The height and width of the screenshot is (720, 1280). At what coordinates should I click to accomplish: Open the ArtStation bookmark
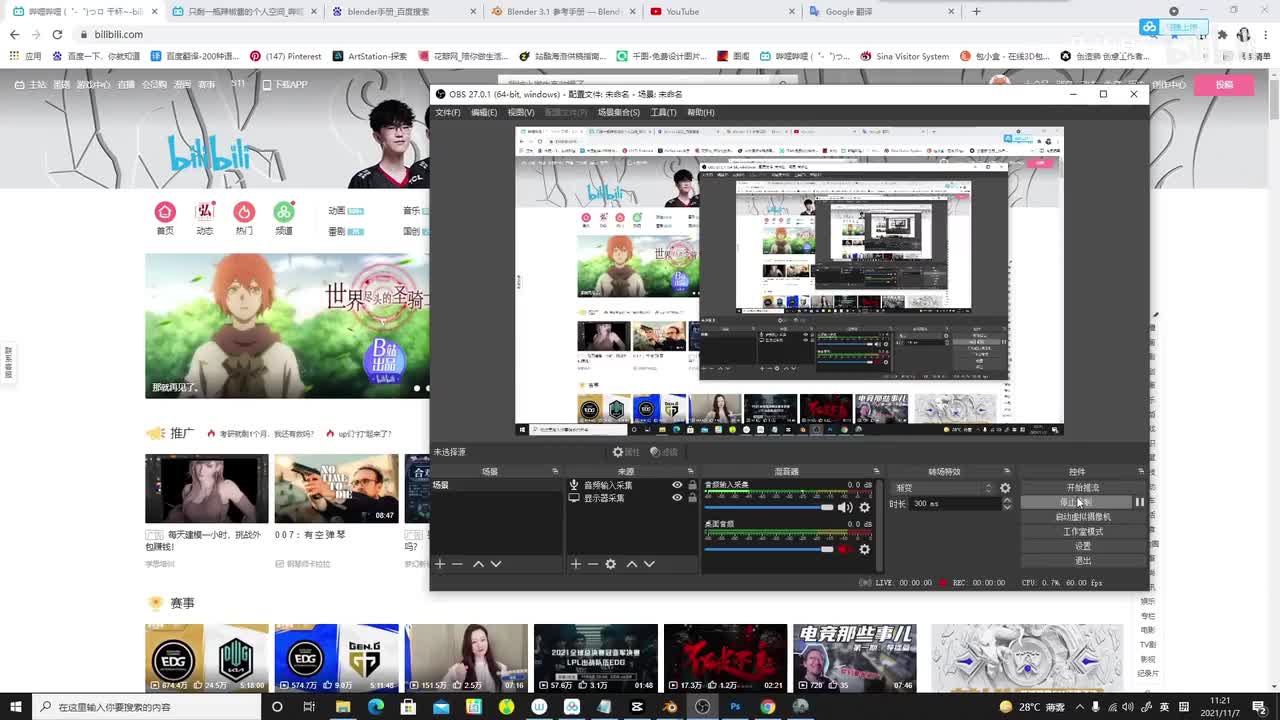pyautogui.click(x=370, y=56)
